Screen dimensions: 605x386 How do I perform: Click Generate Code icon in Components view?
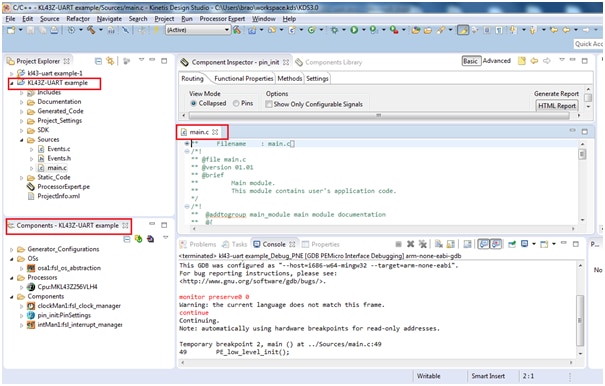pyautogui.click(x=139, y=239)
